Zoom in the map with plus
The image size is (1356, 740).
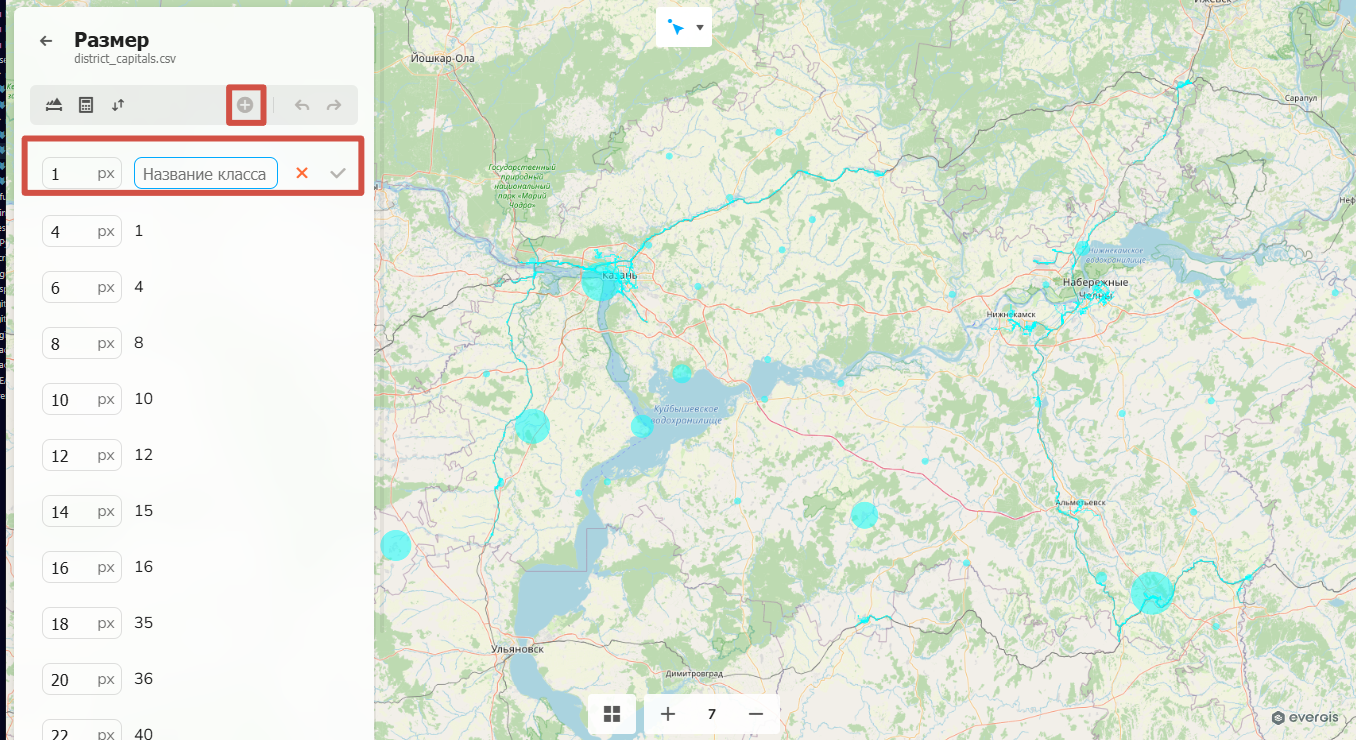tap(668, 714)
